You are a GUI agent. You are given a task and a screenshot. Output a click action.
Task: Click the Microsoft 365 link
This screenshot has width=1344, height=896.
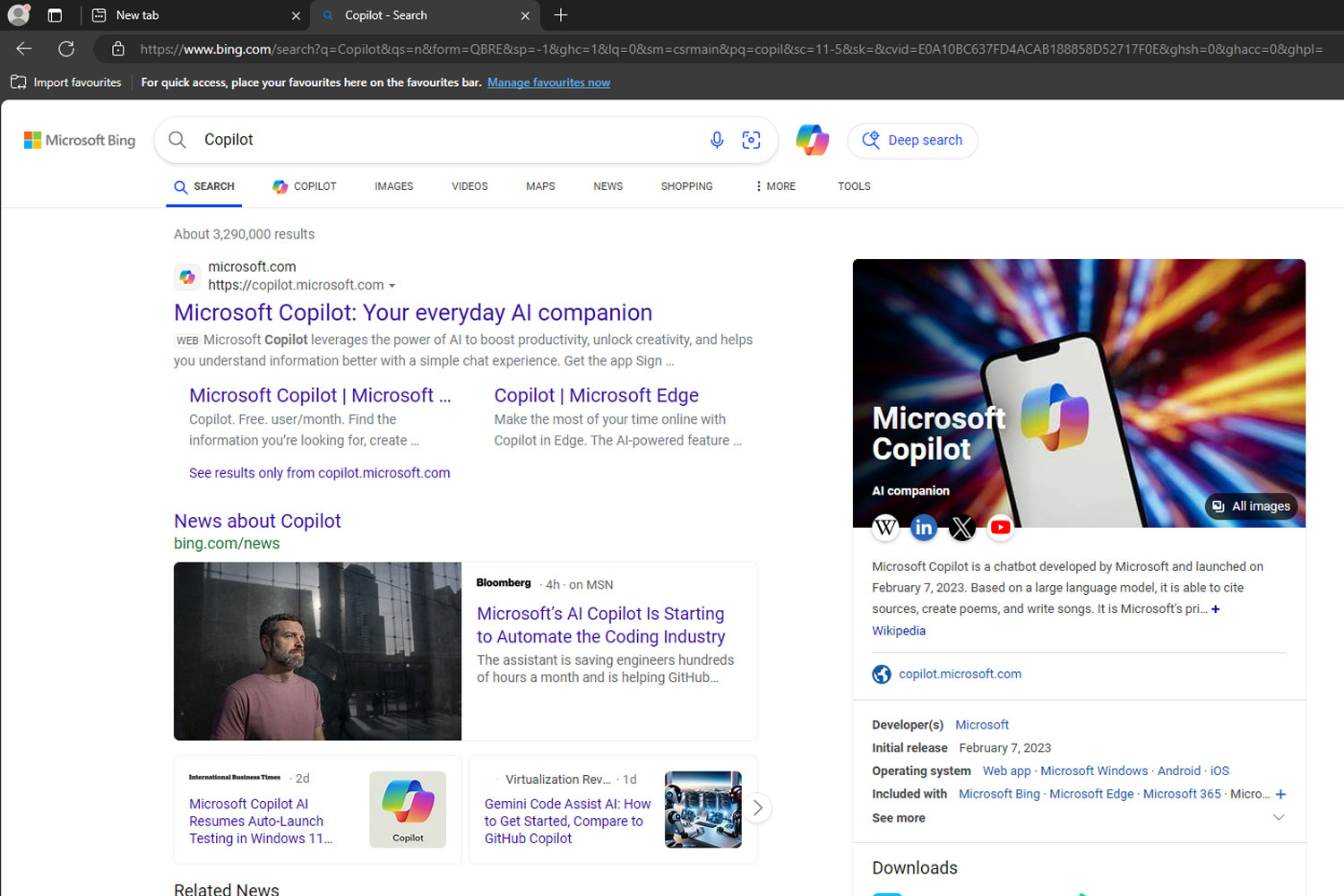[1182, 795]
